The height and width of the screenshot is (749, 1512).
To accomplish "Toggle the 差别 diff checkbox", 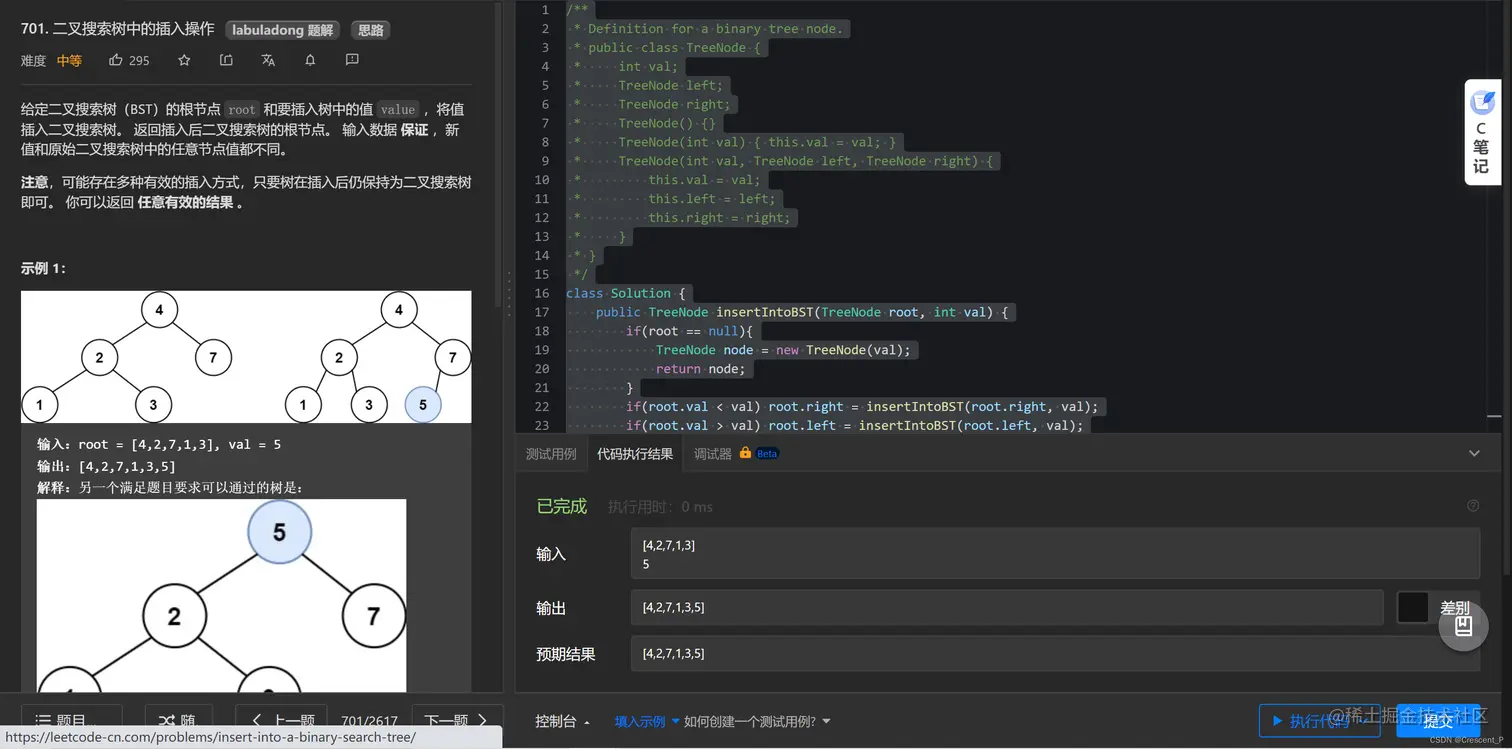I will tap(1413, 607).
